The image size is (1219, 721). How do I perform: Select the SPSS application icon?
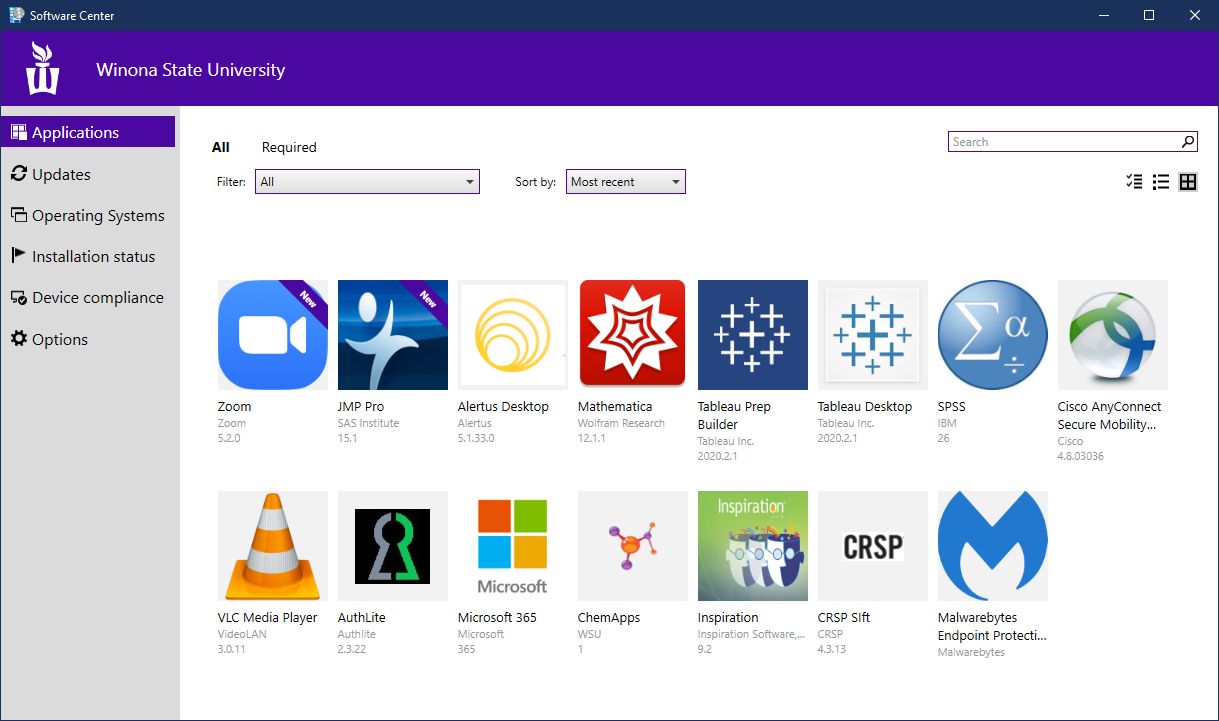(x=992, y=335)
